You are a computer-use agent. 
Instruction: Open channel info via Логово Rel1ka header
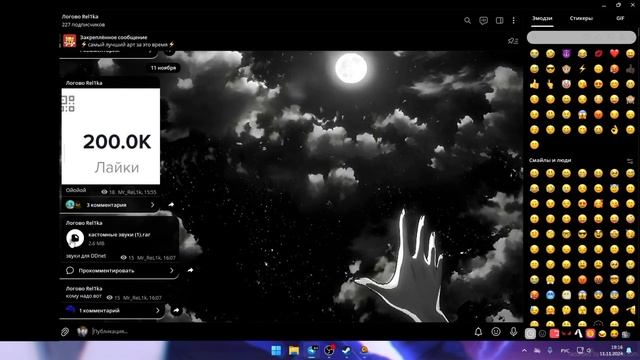[83, 20]
